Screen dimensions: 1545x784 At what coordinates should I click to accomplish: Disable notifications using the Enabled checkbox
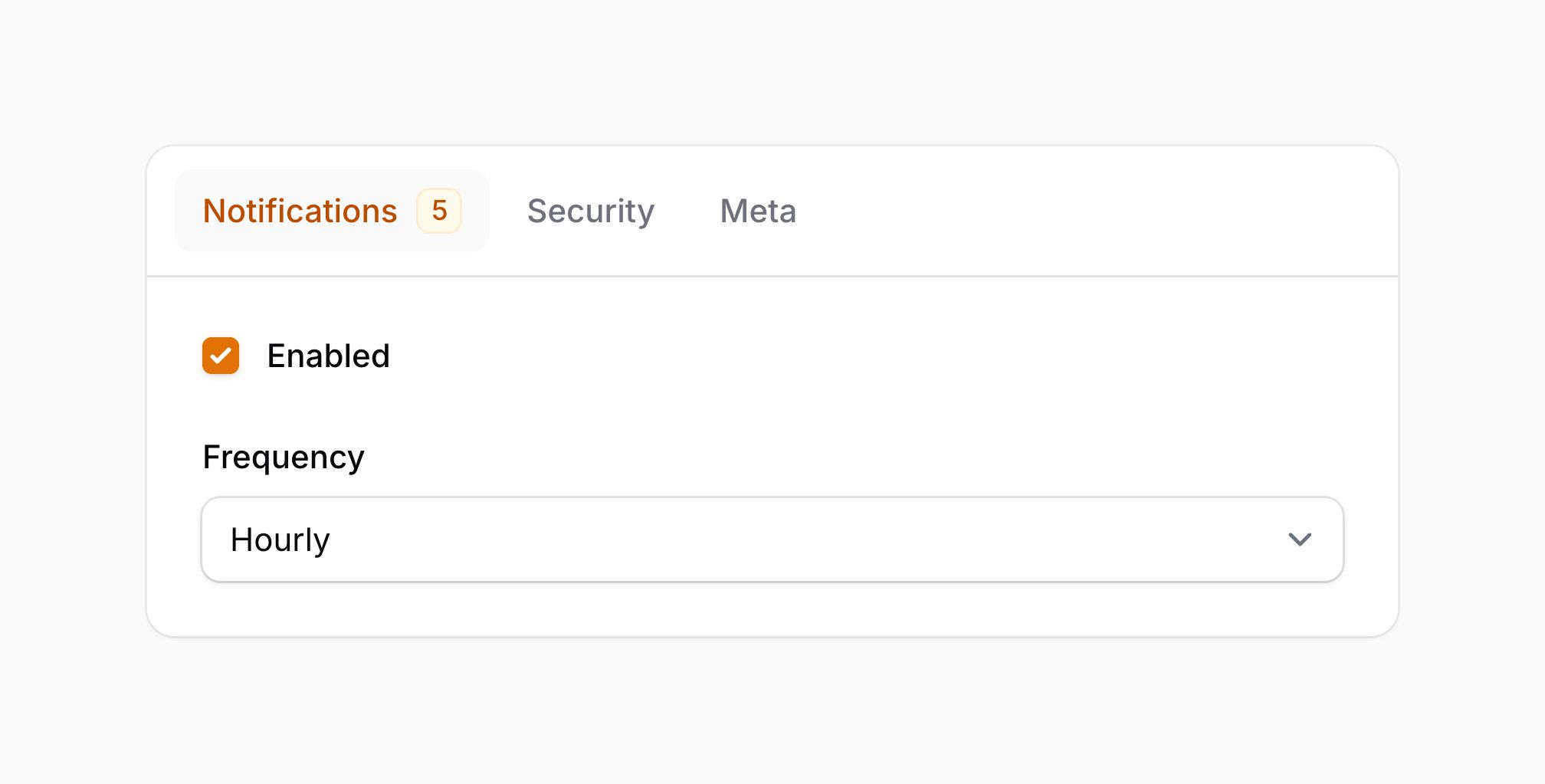[x=221, y=356]
